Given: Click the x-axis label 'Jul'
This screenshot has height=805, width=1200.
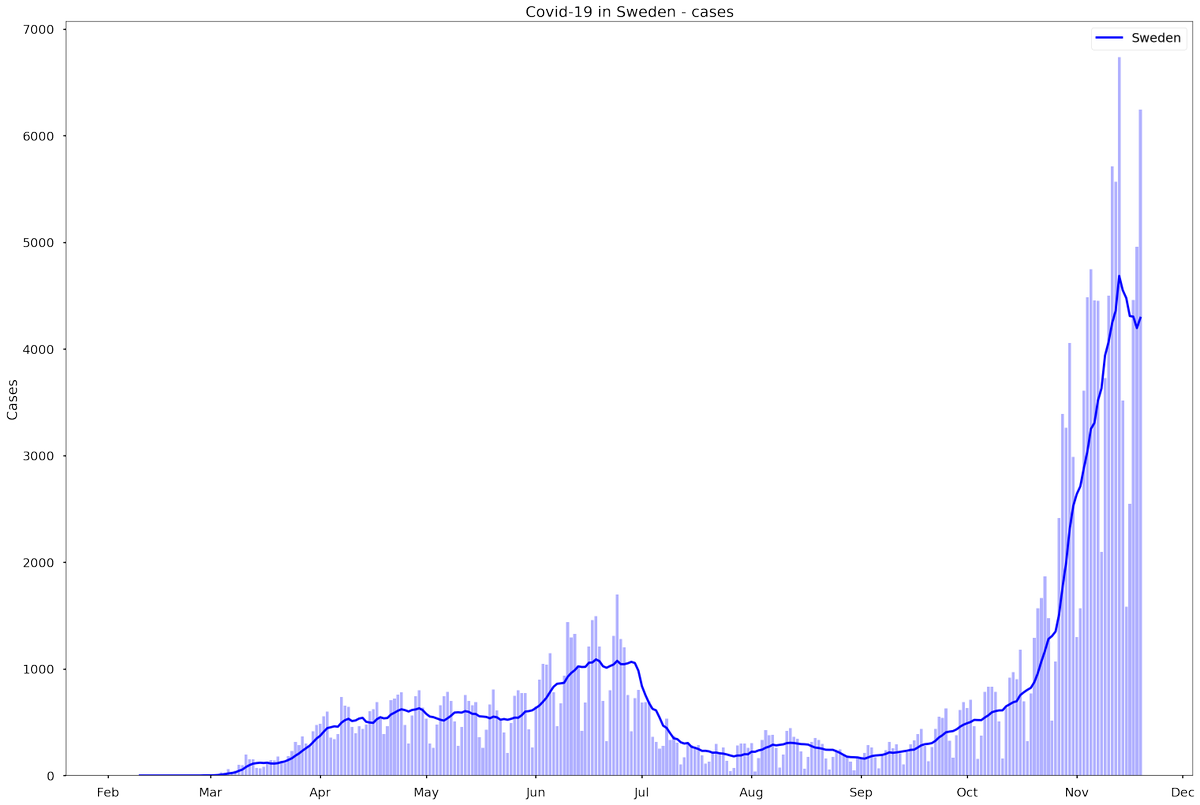Looking at the screenshot, I should [x=641, y=793].
